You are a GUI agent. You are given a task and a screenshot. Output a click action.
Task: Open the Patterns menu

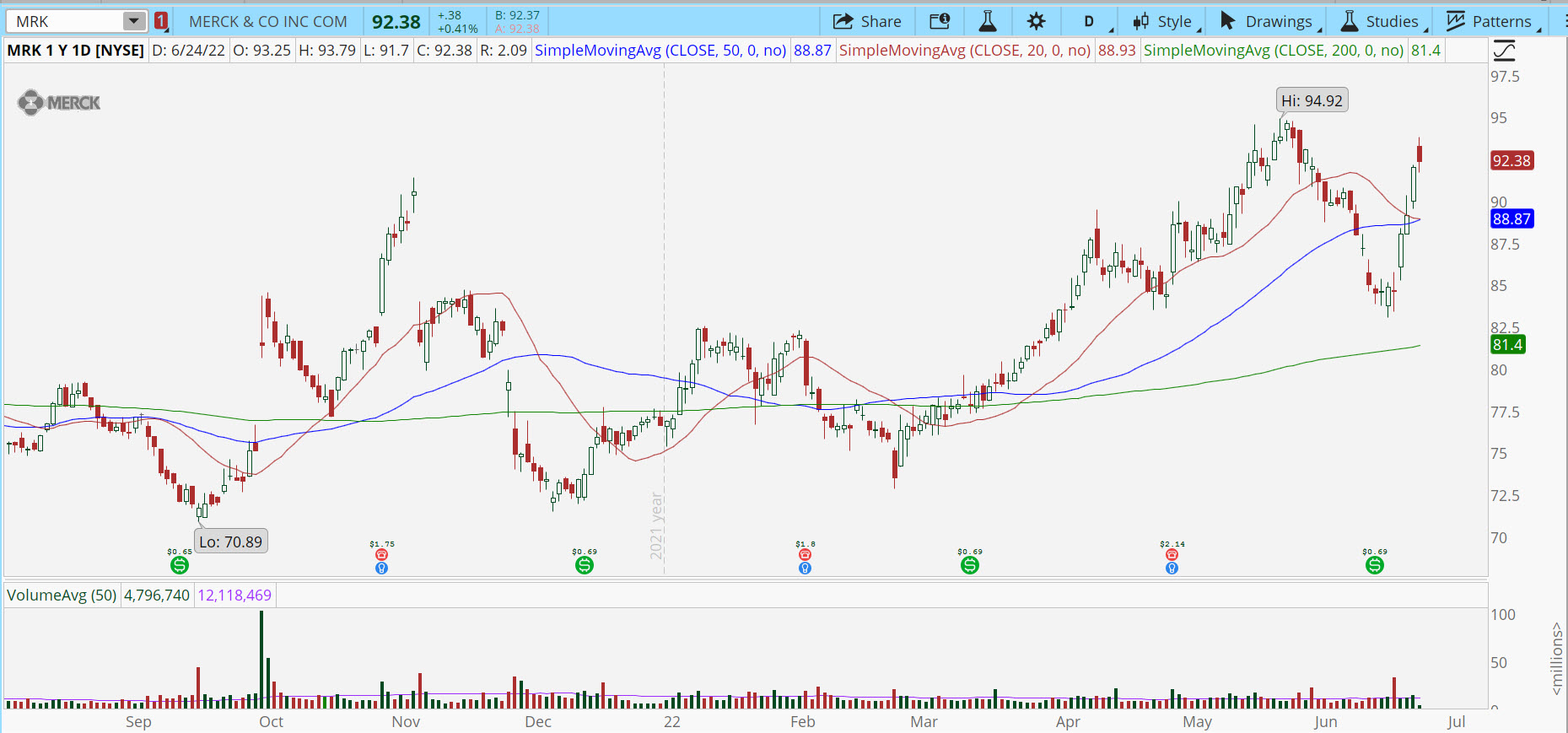[1493, 22]
